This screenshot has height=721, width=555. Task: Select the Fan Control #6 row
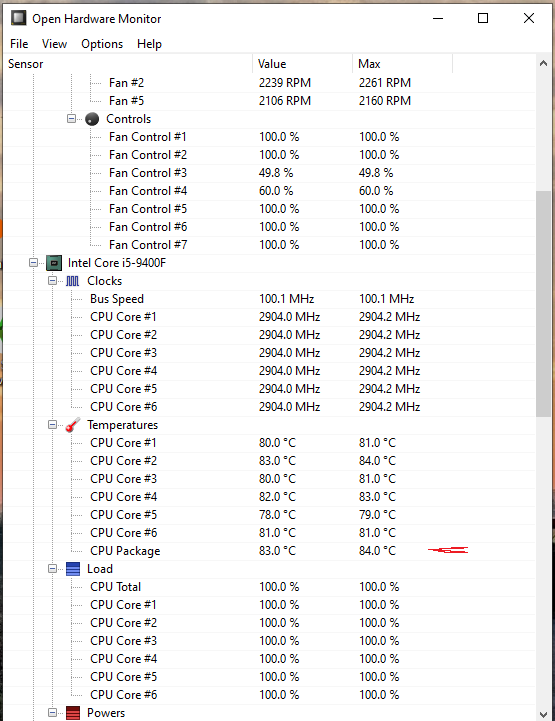269,227
